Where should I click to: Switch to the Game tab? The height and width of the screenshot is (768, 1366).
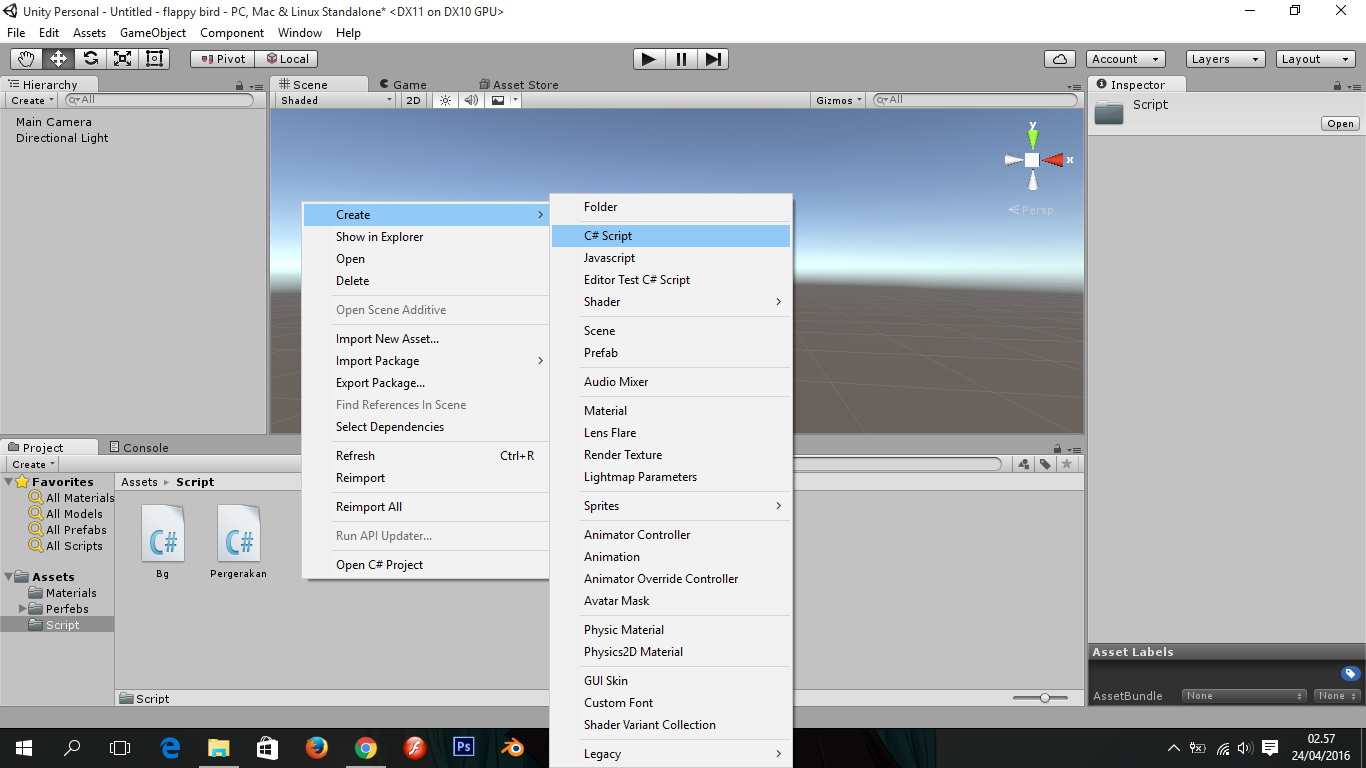coord(403,85)
